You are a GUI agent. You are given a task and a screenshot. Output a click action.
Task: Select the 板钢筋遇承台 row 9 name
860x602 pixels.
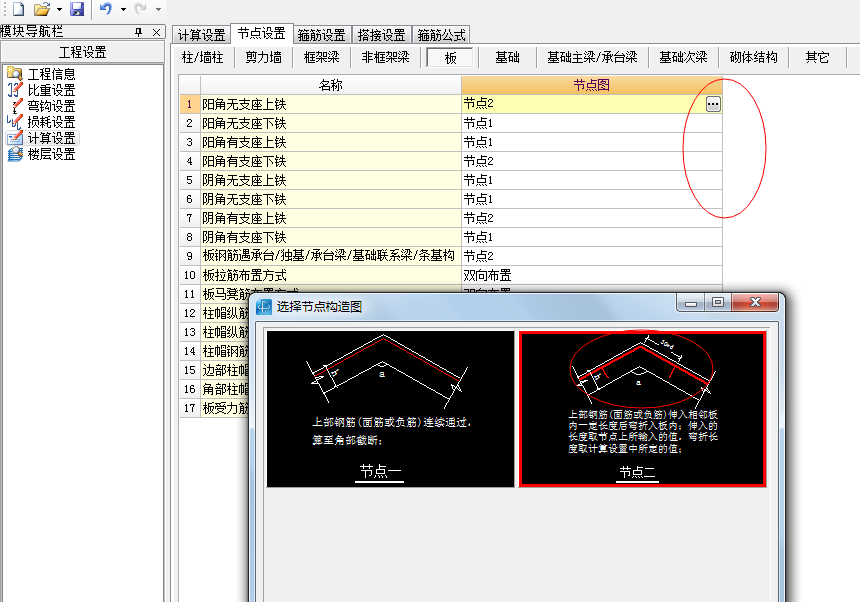(x=329, y=255)
